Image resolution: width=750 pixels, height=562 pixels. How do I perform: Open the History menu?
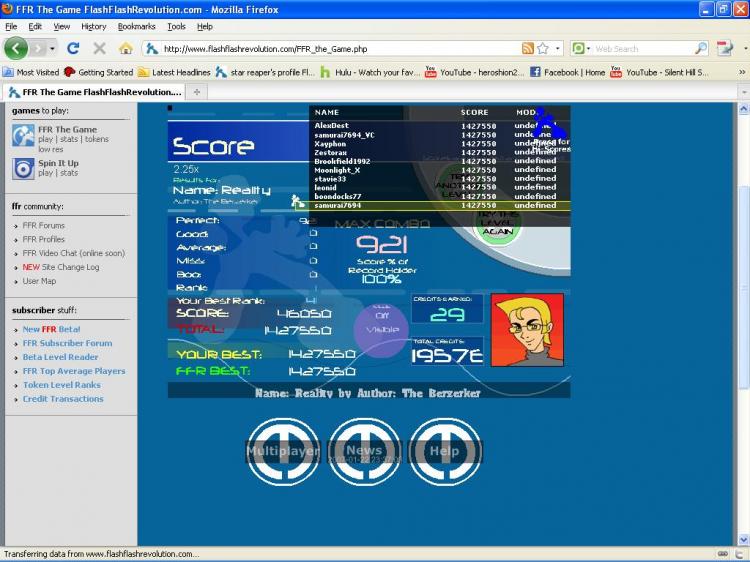coord(94,26)
